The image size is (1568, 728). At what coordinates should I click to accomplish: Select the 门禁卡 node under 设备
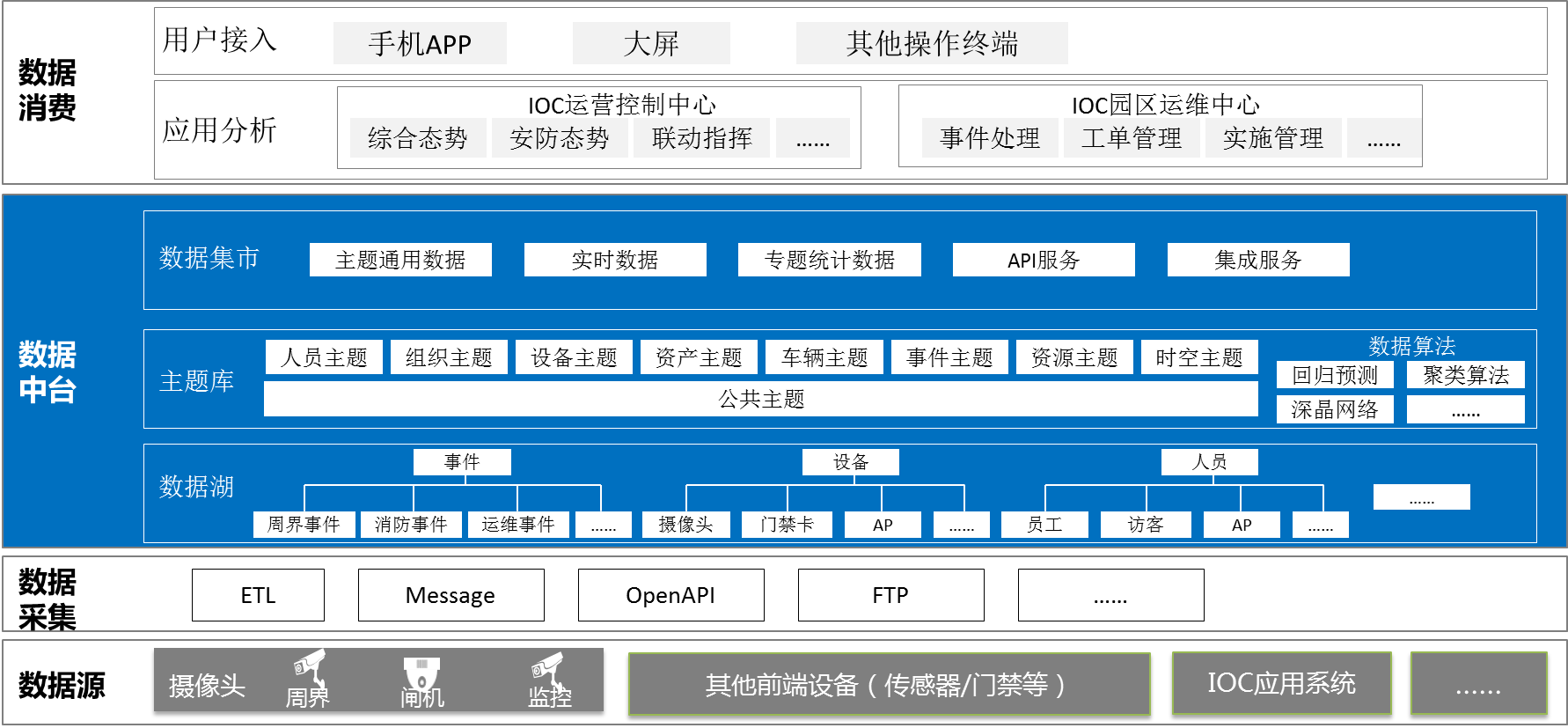tap(787, 525)
